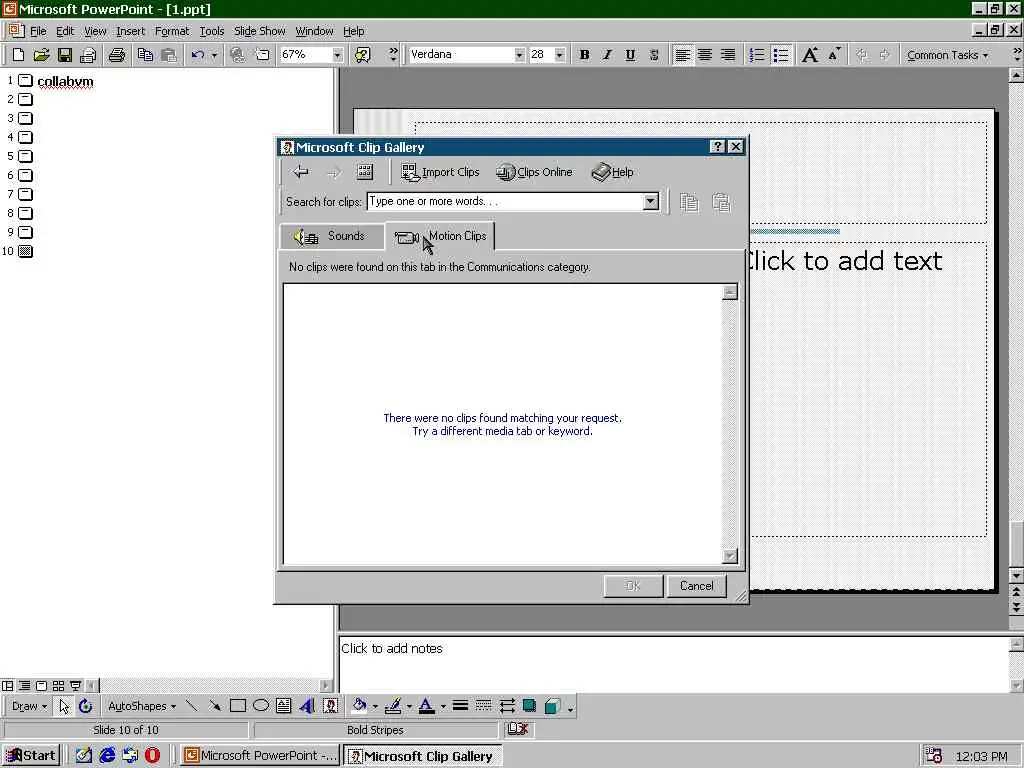Click All Categories icon in Clip Gallery
This screenshot has height=768, width=1024.
(364, 172)
